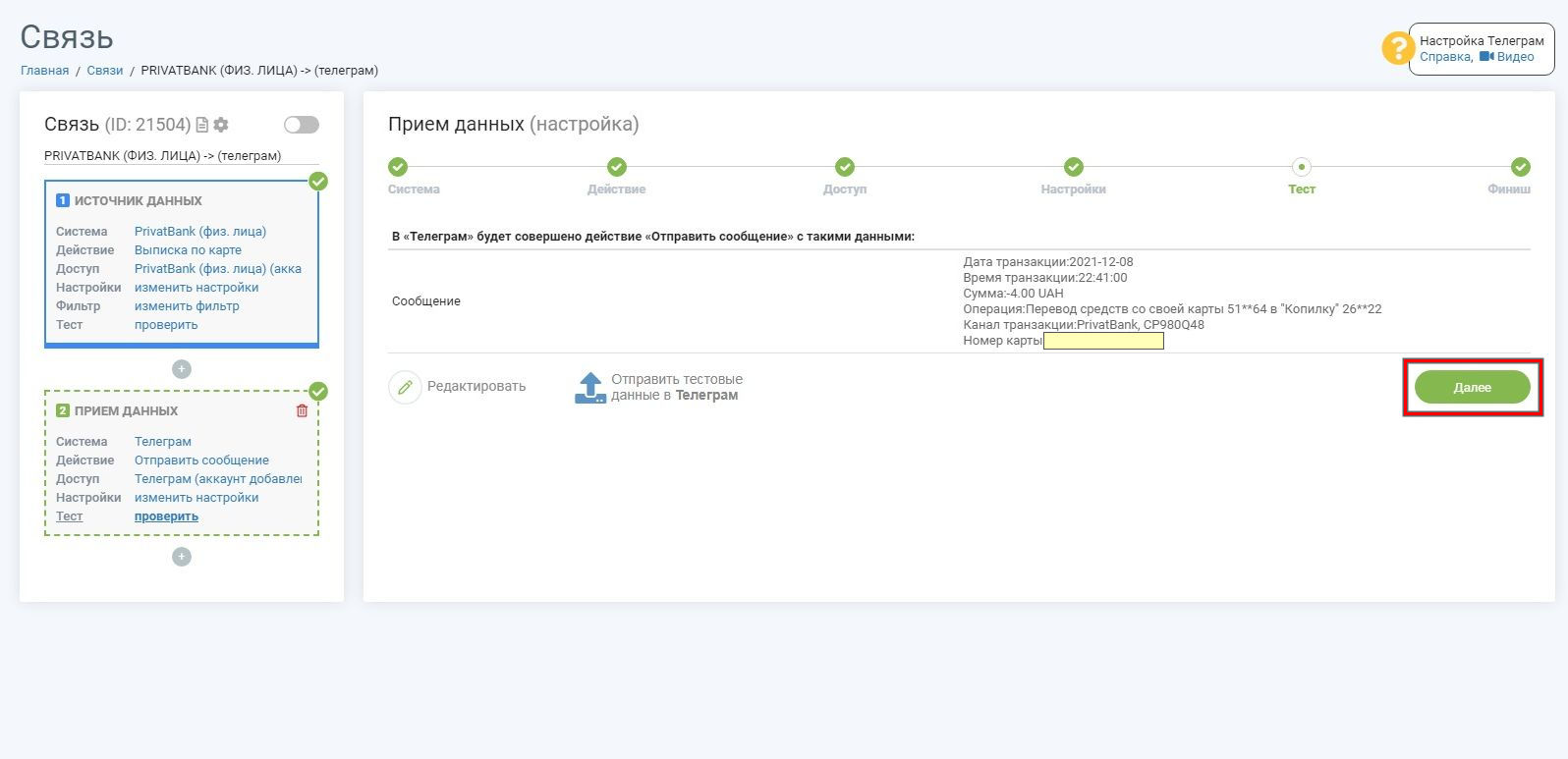Click the video camera icon by Видео

[x=1486, y=56]
